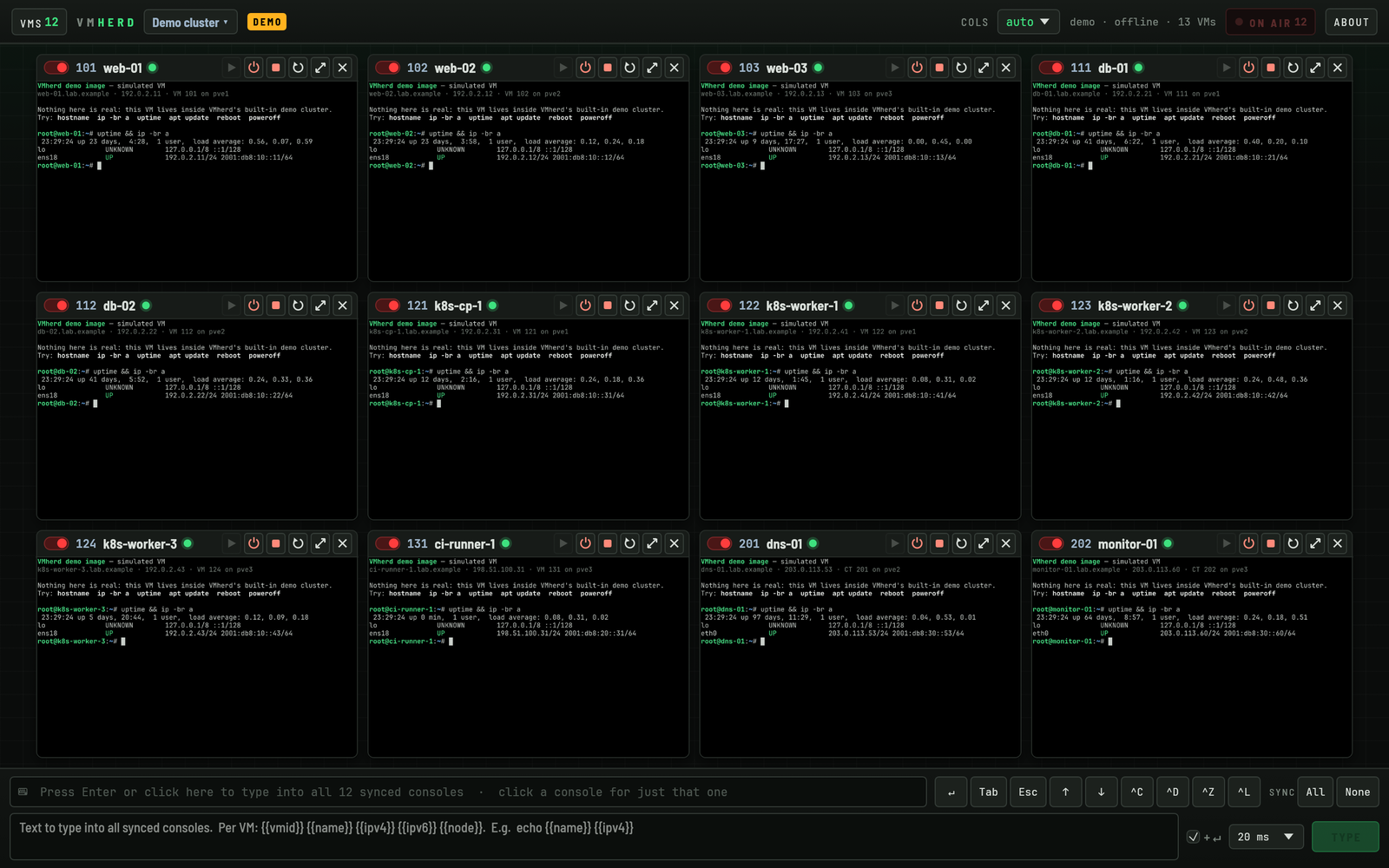
Task: Start VM 112 db-02 with the play icon
Action: 231,306
